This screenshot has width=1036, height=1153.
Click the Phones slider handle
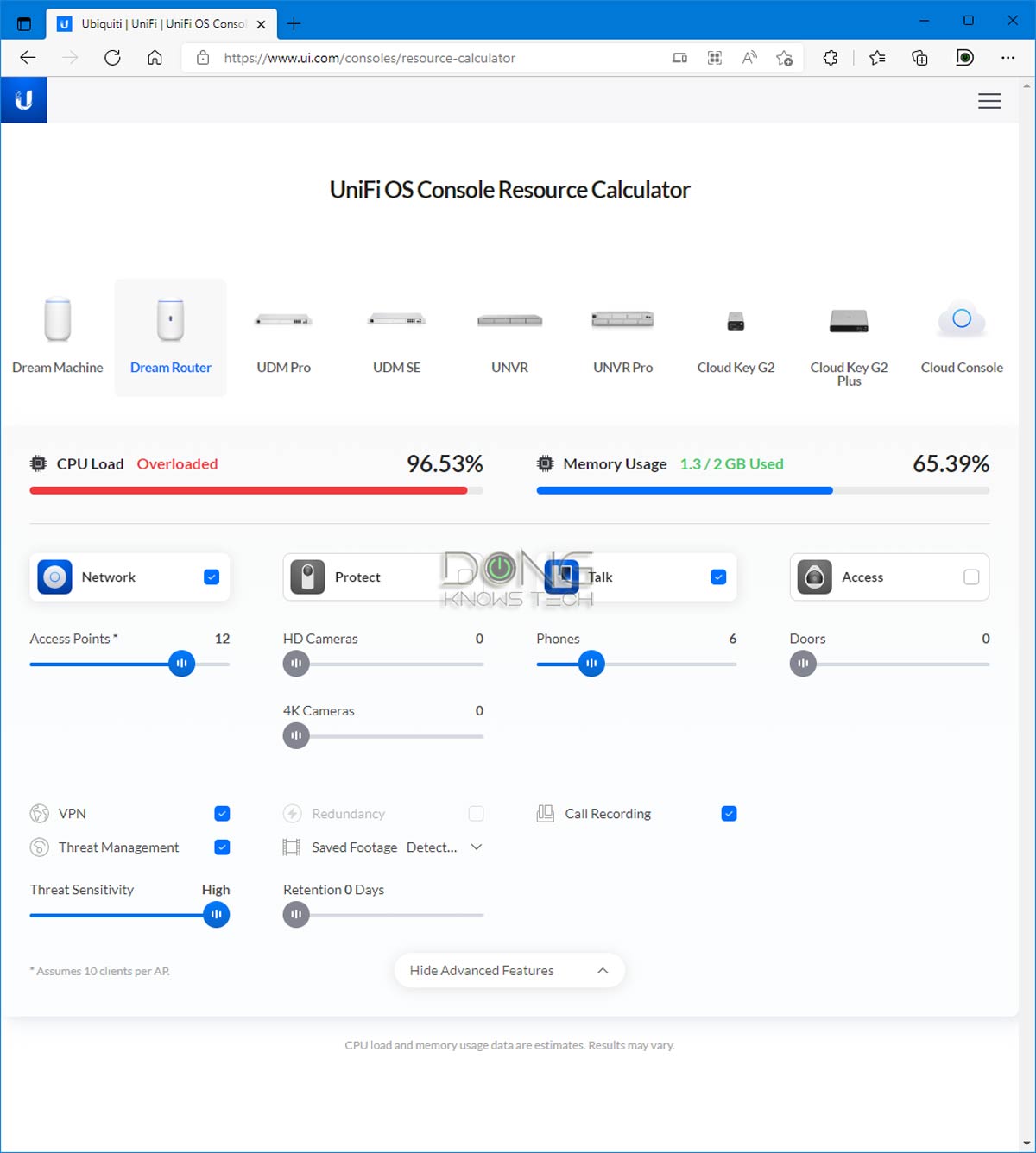pos(591,664)
